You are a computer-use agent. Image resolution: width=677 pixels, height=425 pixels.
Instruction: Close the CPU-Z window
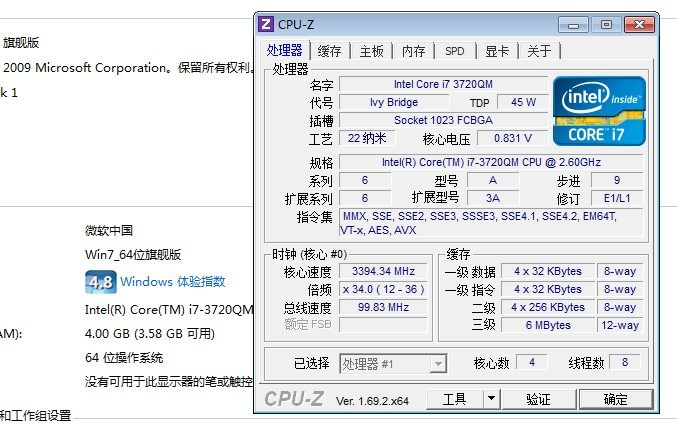coord(639,25)
